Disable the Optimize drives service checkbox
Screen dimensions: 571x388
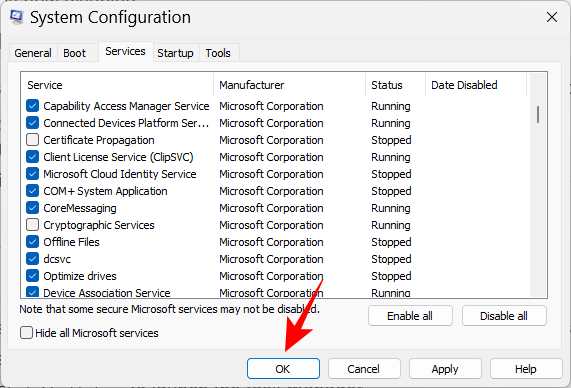[x=32, y=276]
